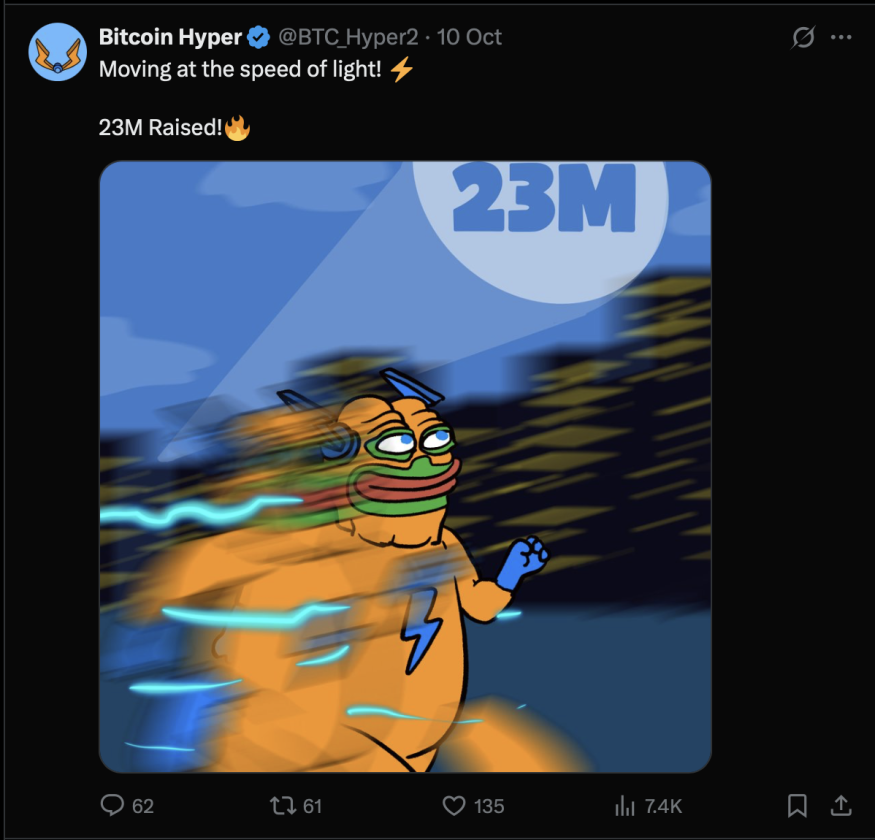
Task: Click the reply bubble showing 62 replies
Action: click(x=125, y=805)
